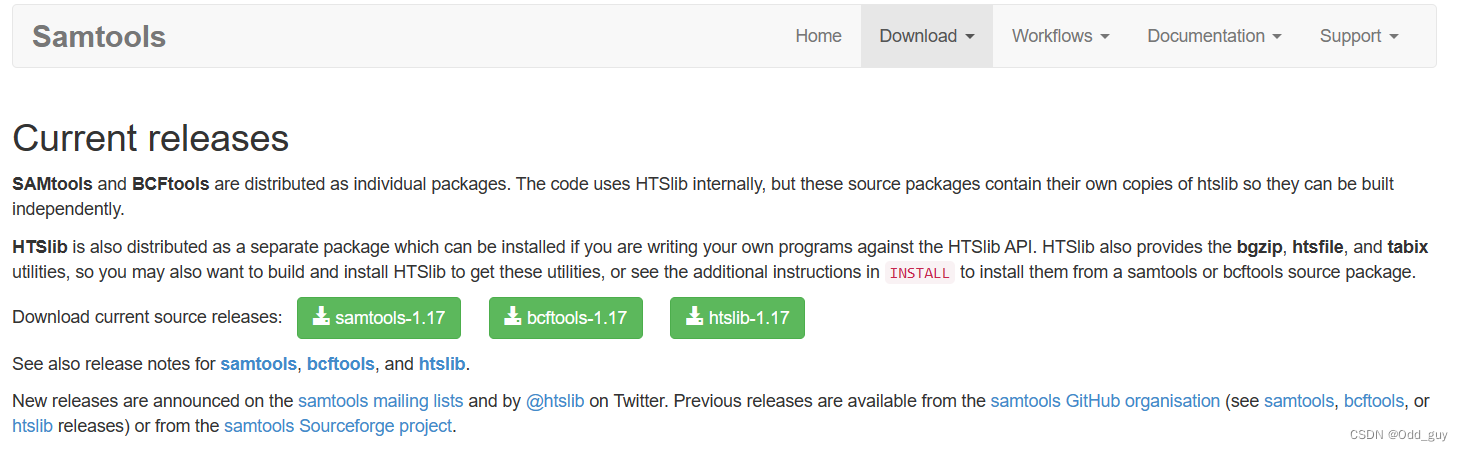Open the Support dropdown caret
The width and height of the screenshot is (1463, 451).
point(1392,37)
